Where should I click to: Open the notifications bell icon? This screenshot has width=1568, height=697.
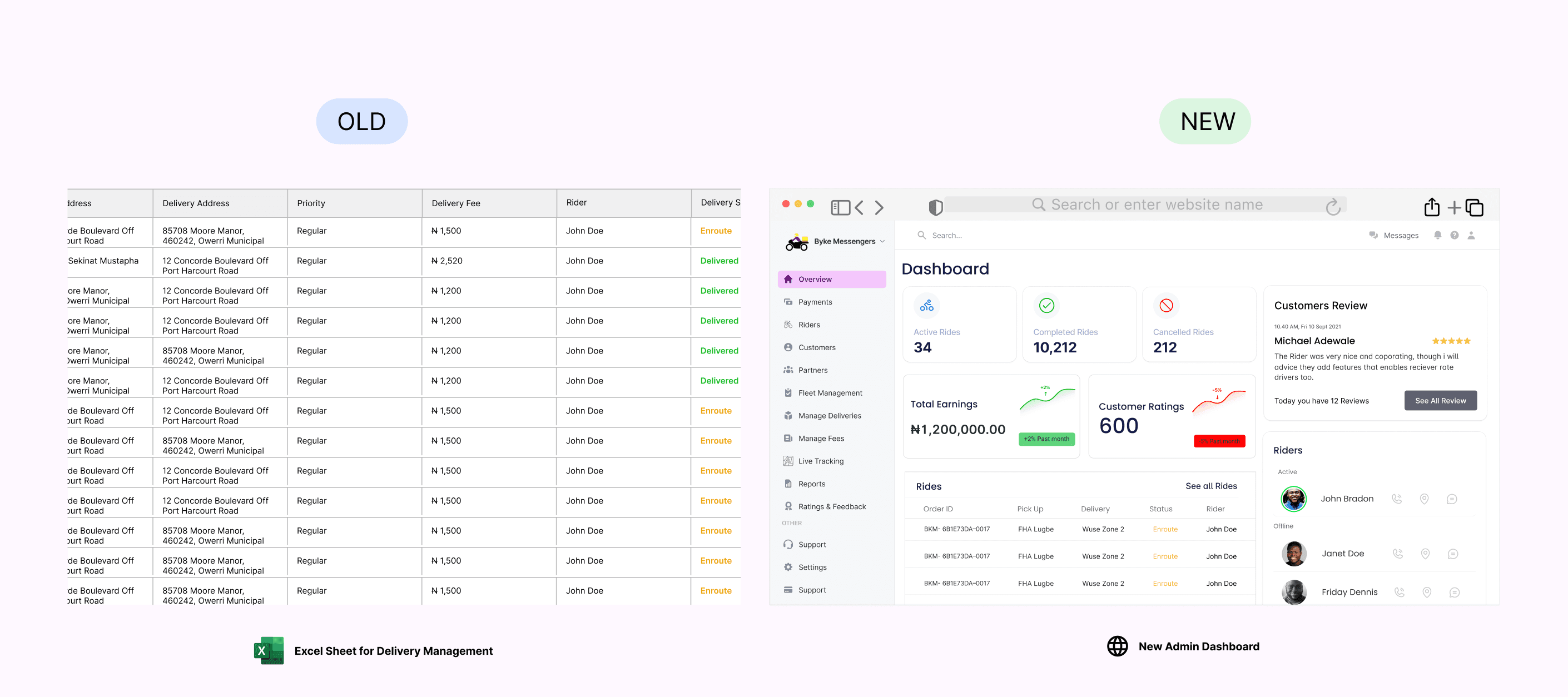[x=1437, y=235]
